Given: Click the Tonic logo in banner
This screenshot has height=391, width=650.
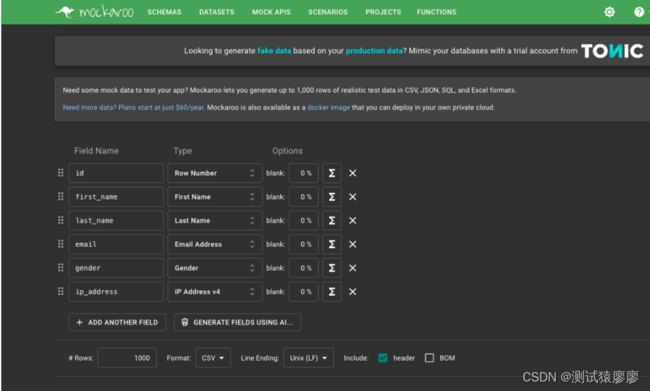Looking at the screenshot, I should coord(612,51).
